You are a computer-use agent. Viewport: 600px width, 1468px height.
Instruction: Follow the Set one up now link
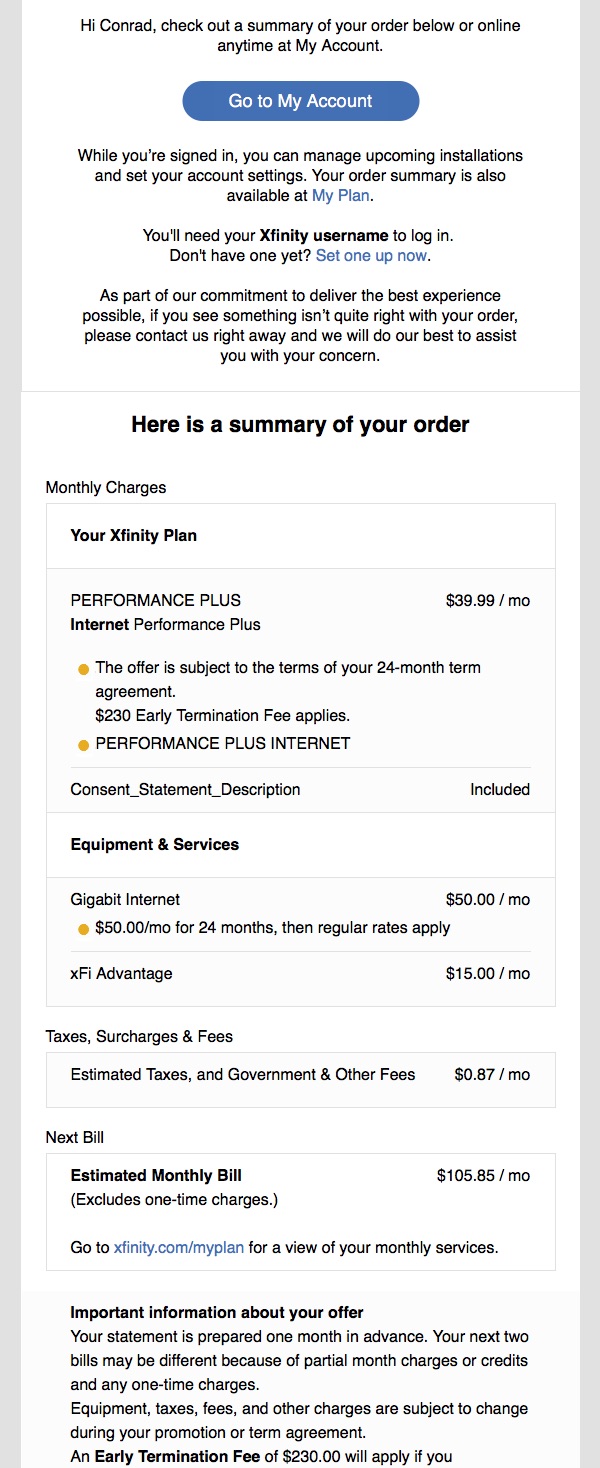[371, 256]
